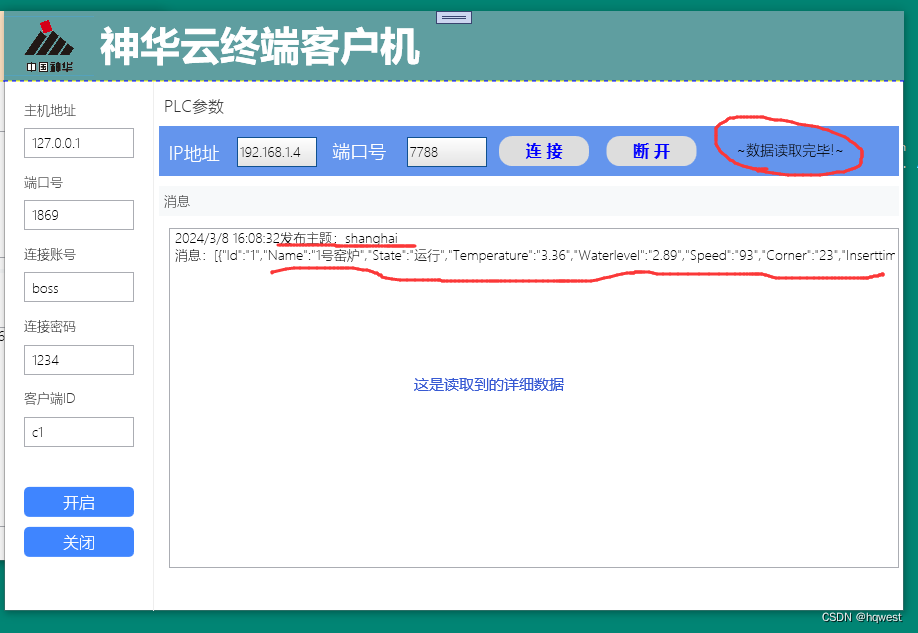The width and height of the screenshot is (918, 633).
Task: Click the grip handle at top center
Action: tap(454, 18)
